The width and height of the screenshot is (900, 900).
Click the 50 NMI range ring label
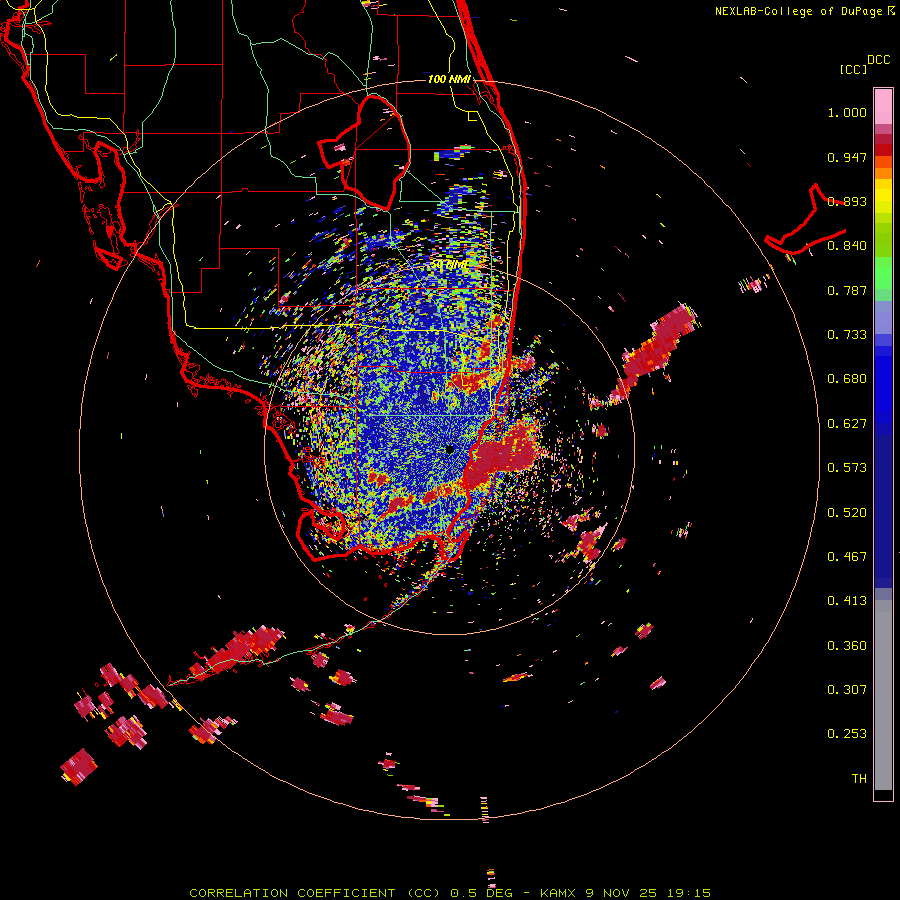tap(449, 265)
